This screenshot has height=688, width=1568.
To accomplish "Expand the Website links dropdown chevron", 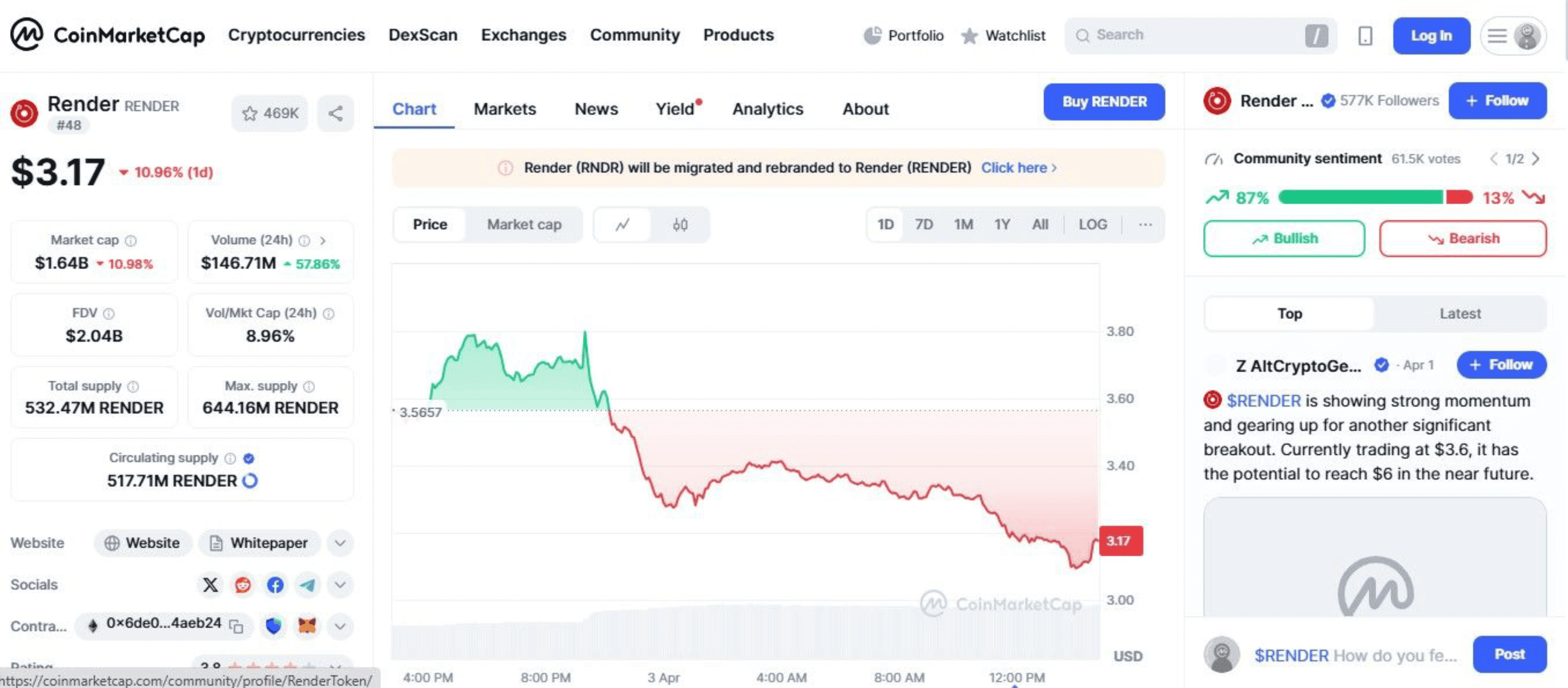I will coord(340,543).
